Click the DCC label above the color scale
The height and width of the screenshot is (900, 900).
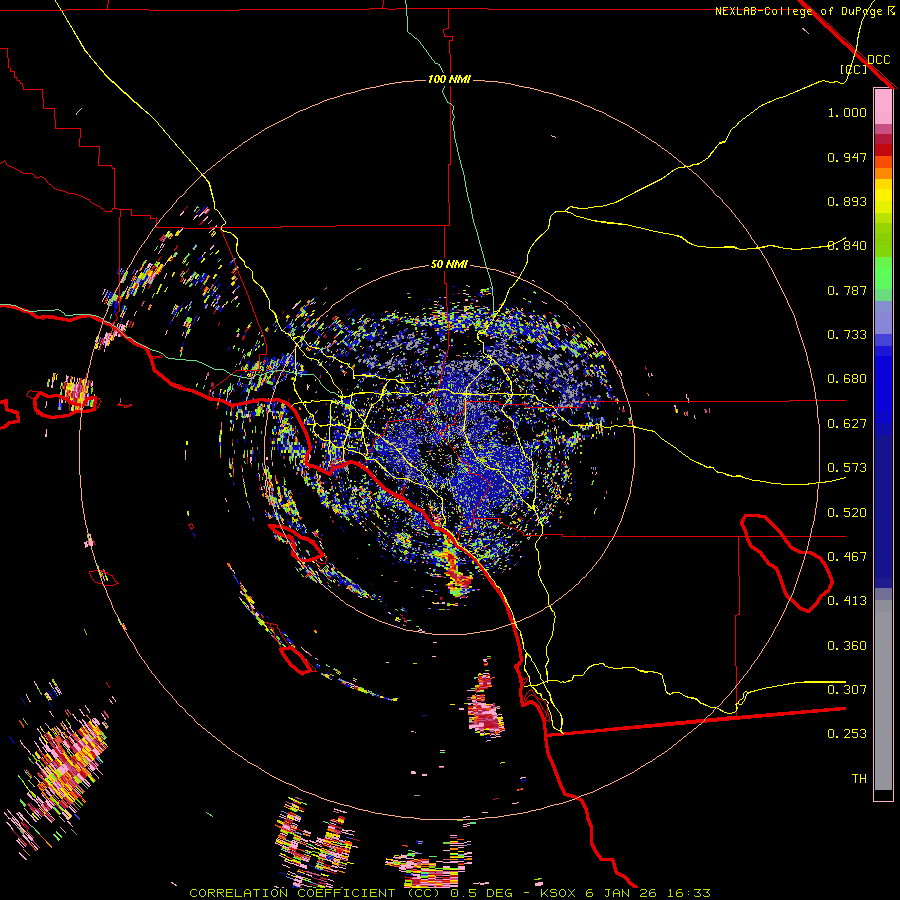point(878,60)
